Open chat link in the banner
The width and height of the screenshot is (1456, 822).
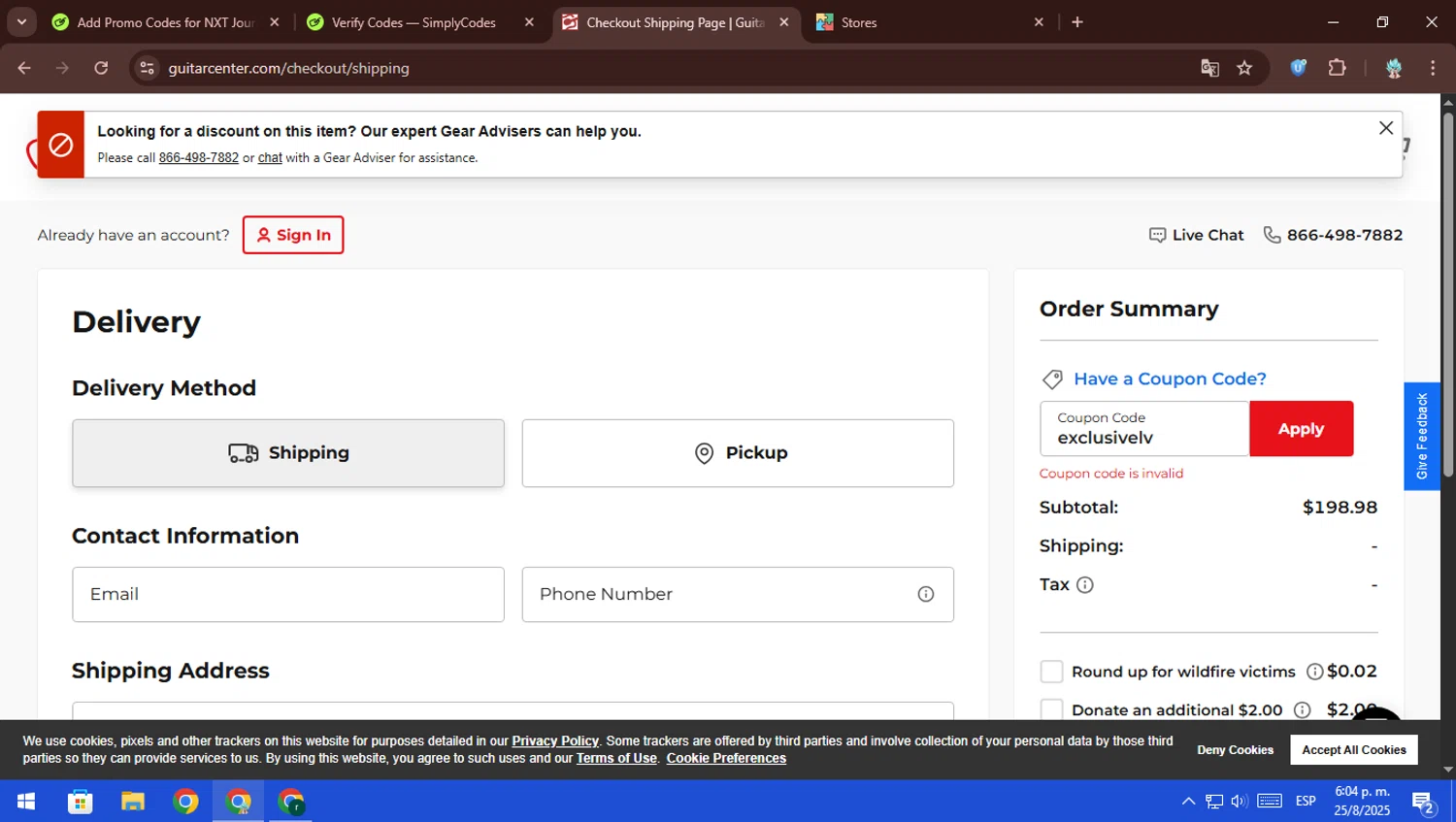[270, 158]
